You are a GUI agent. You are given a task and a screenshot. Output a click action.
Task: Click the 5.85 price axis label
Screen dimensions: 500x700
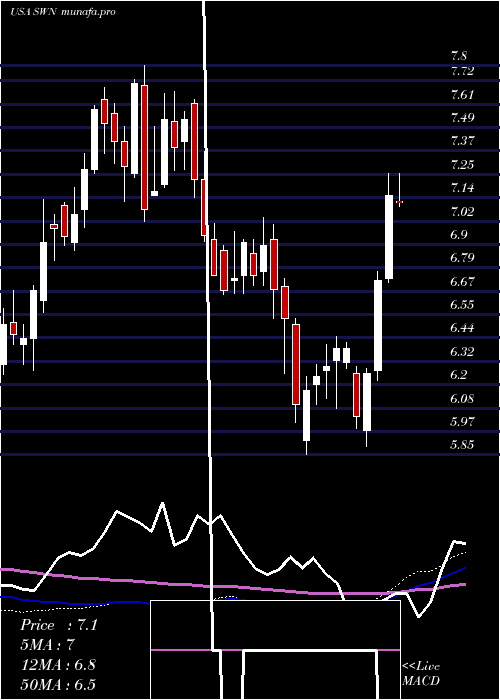click(462, 445)
